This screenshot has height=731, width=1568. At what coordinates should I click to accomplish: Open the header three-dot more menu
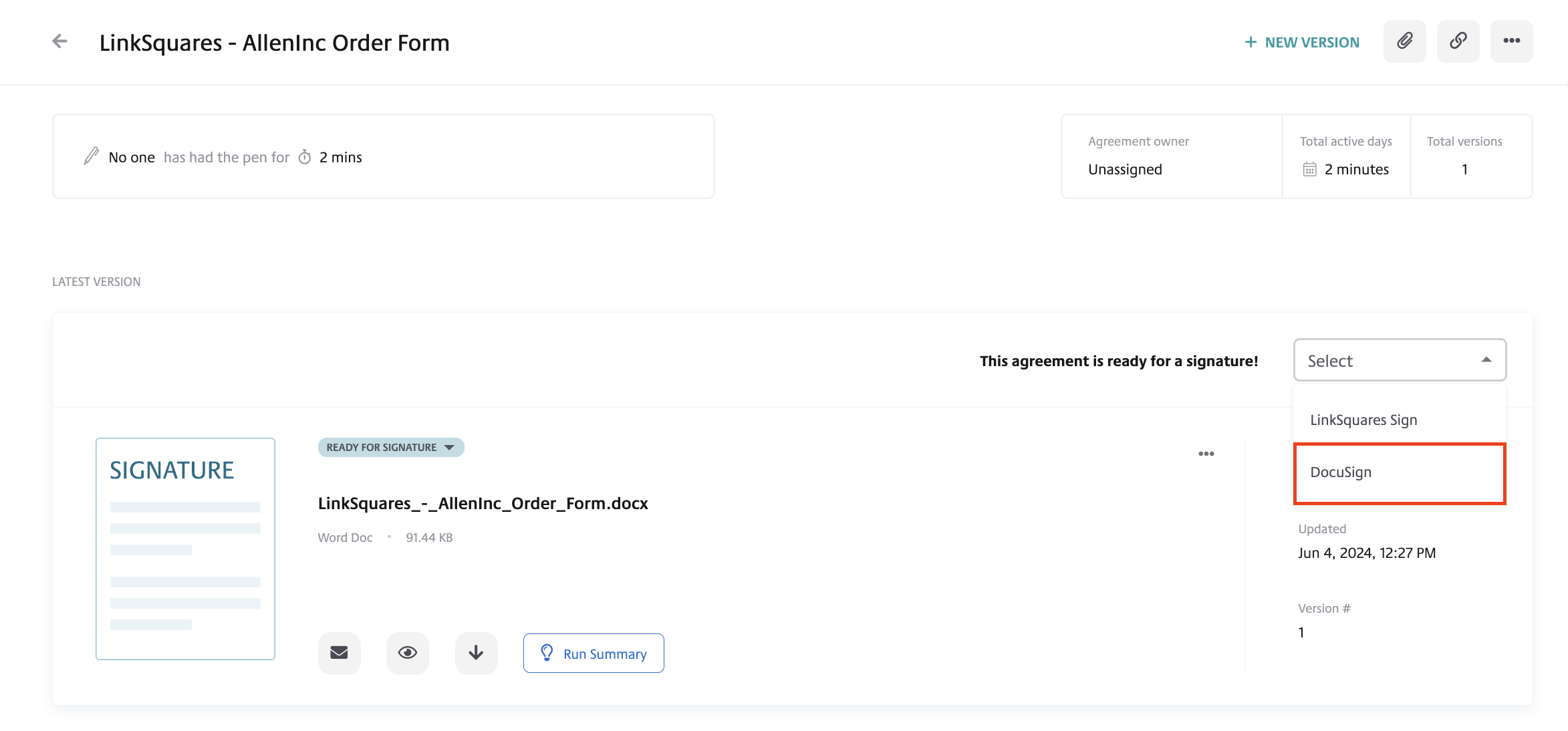point(1511,41)
